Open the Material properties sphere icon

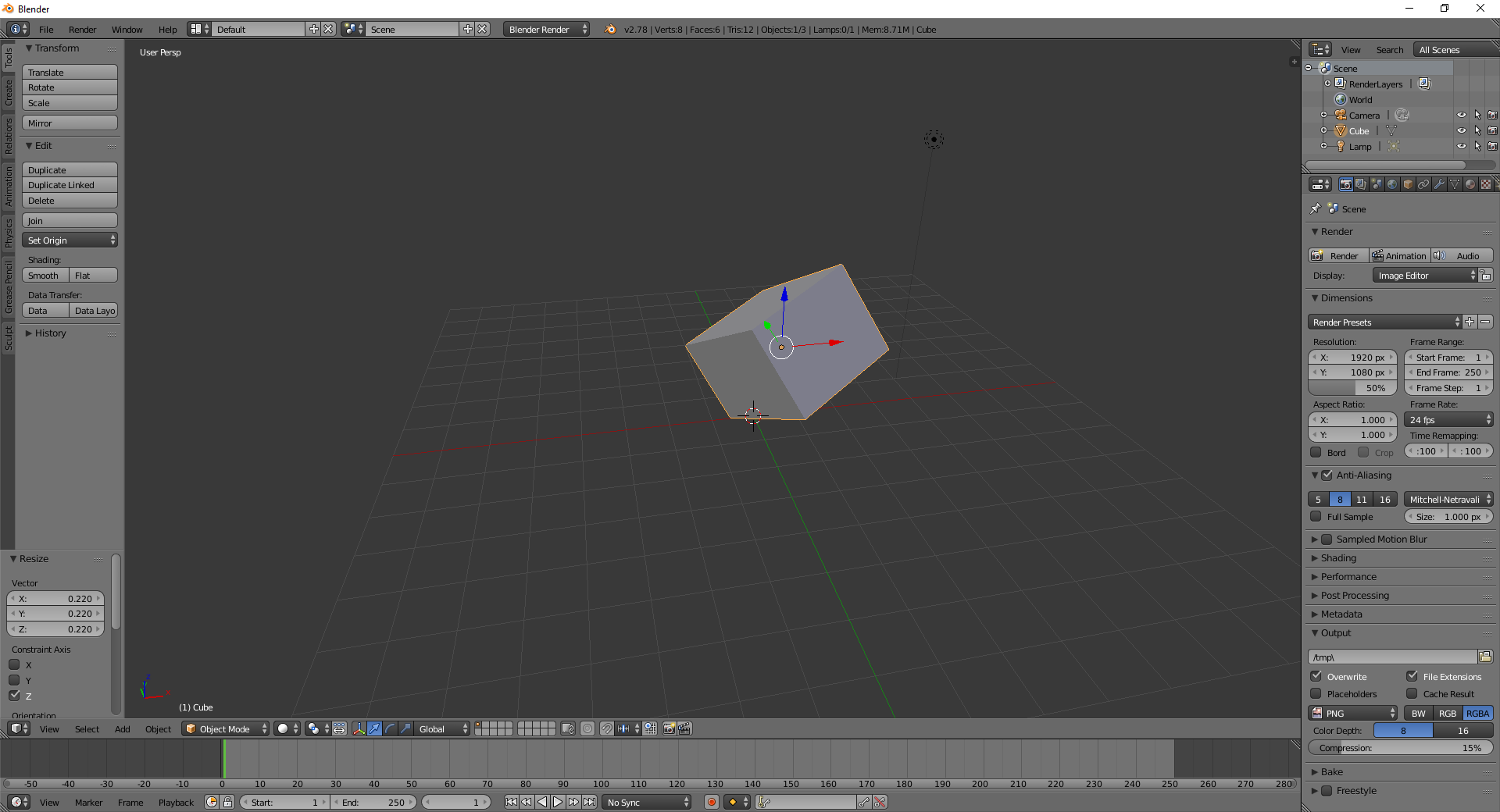point(1470,184)
